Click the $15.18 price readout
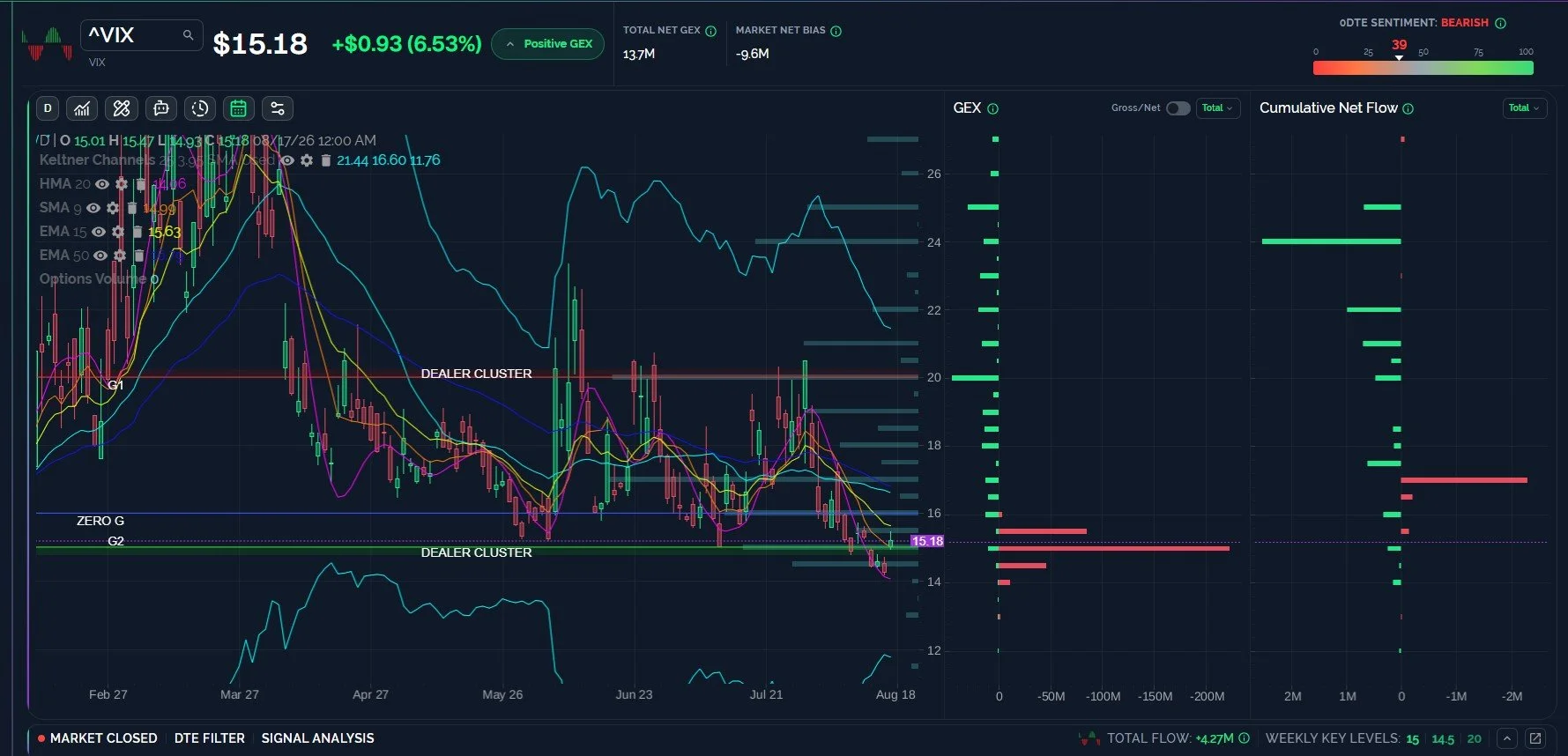 tap(260, 44)
